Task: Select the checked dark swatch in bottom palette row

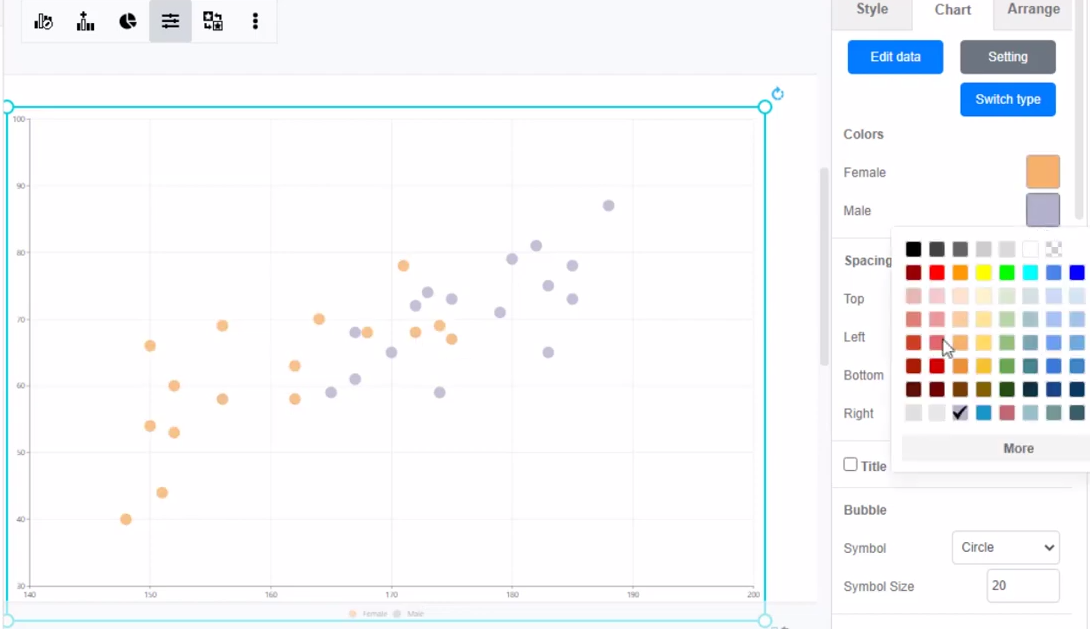Action: (960, 413)
